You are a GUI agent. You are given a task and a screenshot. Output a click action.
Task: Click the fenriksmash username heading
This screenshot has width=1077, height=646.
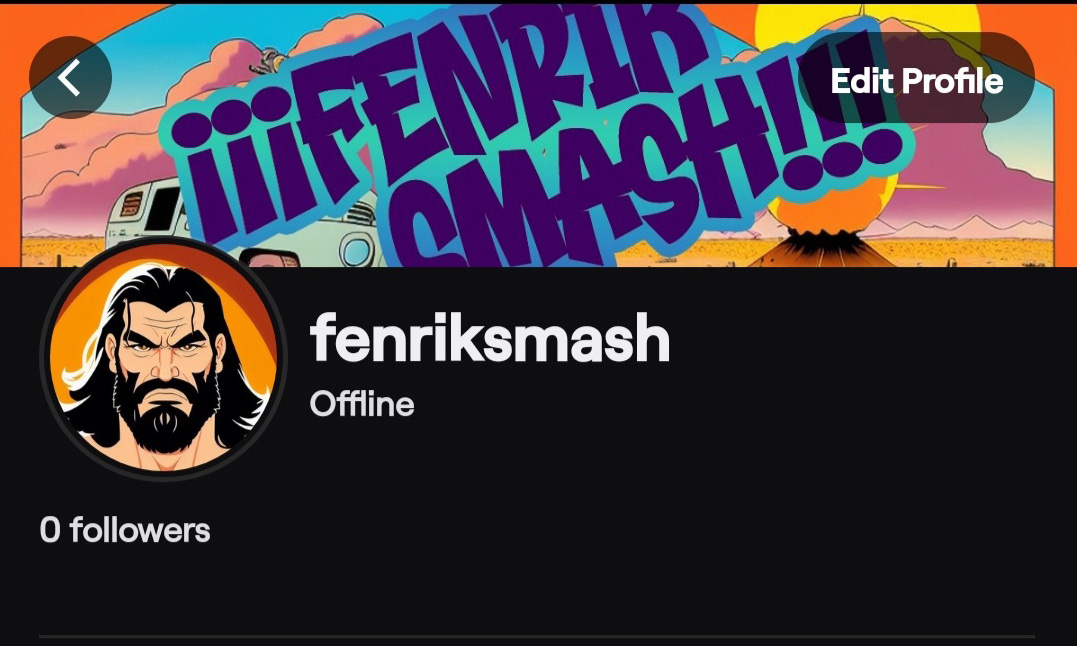(490, 338)
